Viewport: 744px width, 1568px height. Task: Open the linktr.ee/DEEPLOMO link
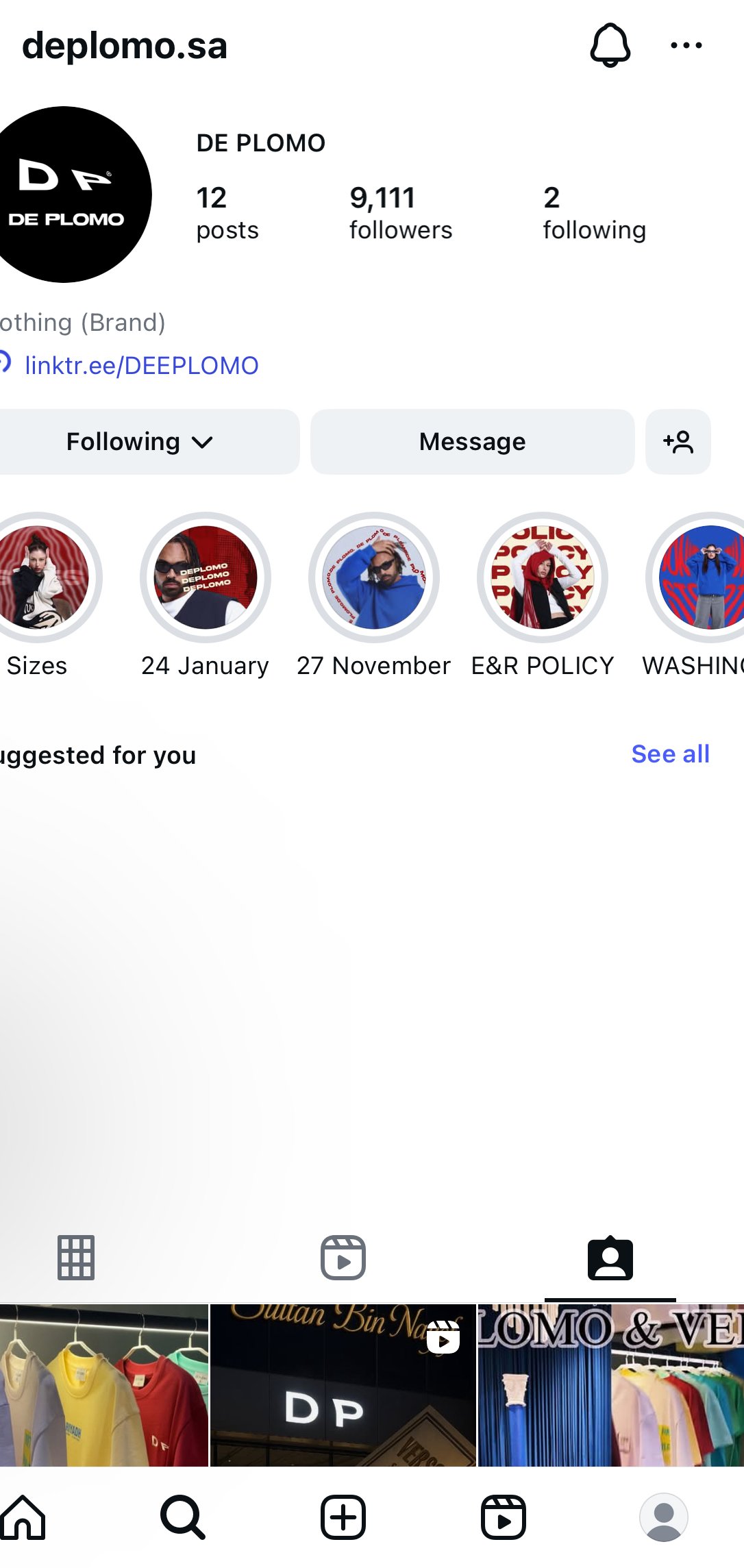click(x=141, y=366)
